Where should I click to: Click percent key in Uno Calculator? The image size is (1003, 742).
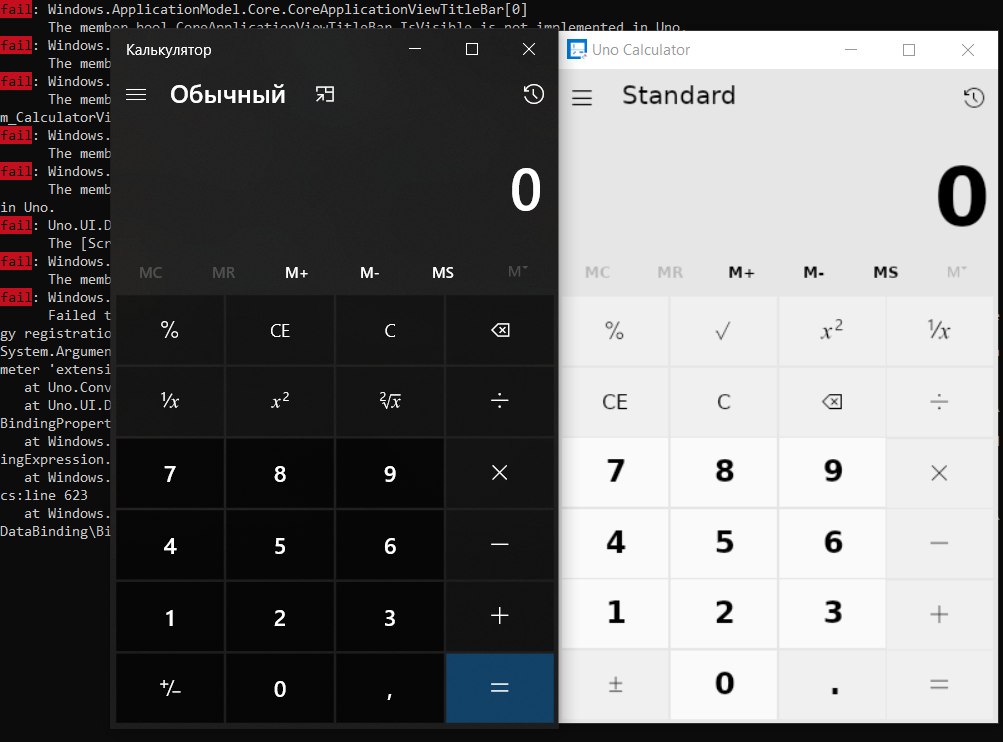(615, 331)
